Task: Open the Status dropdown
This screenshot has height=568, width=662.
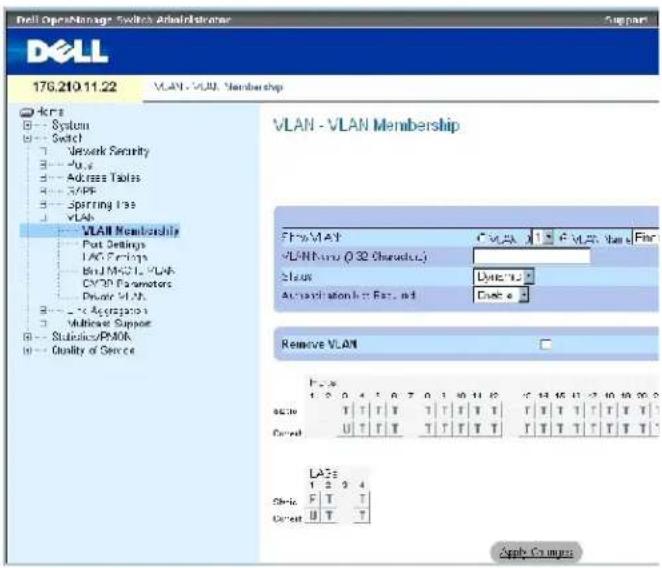Action: pyautogui.click(x=504, y=277)
